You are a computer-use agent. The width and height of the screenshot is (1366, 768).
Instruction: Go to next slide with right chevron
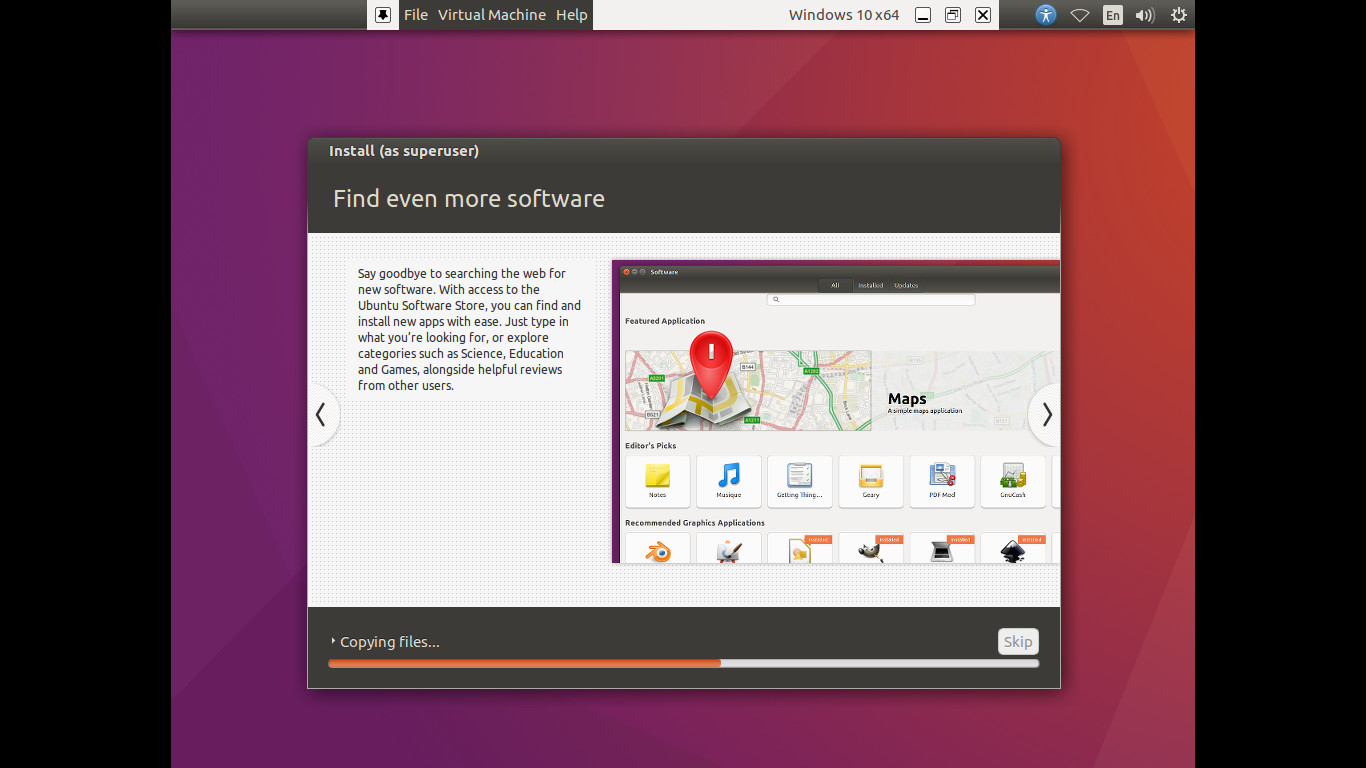(1046, 414)
